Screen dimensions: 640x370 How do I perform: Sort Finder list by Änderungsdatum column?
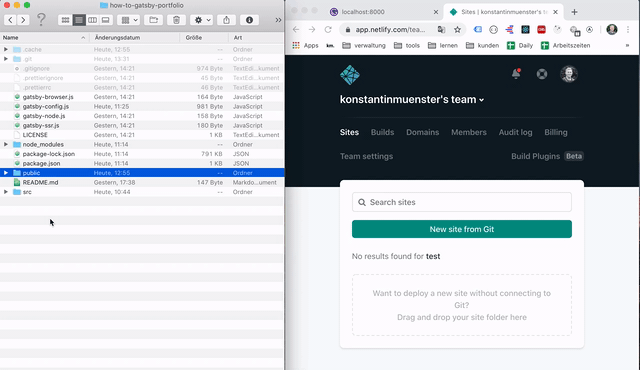pyautogui.click(x=135, y=38)
